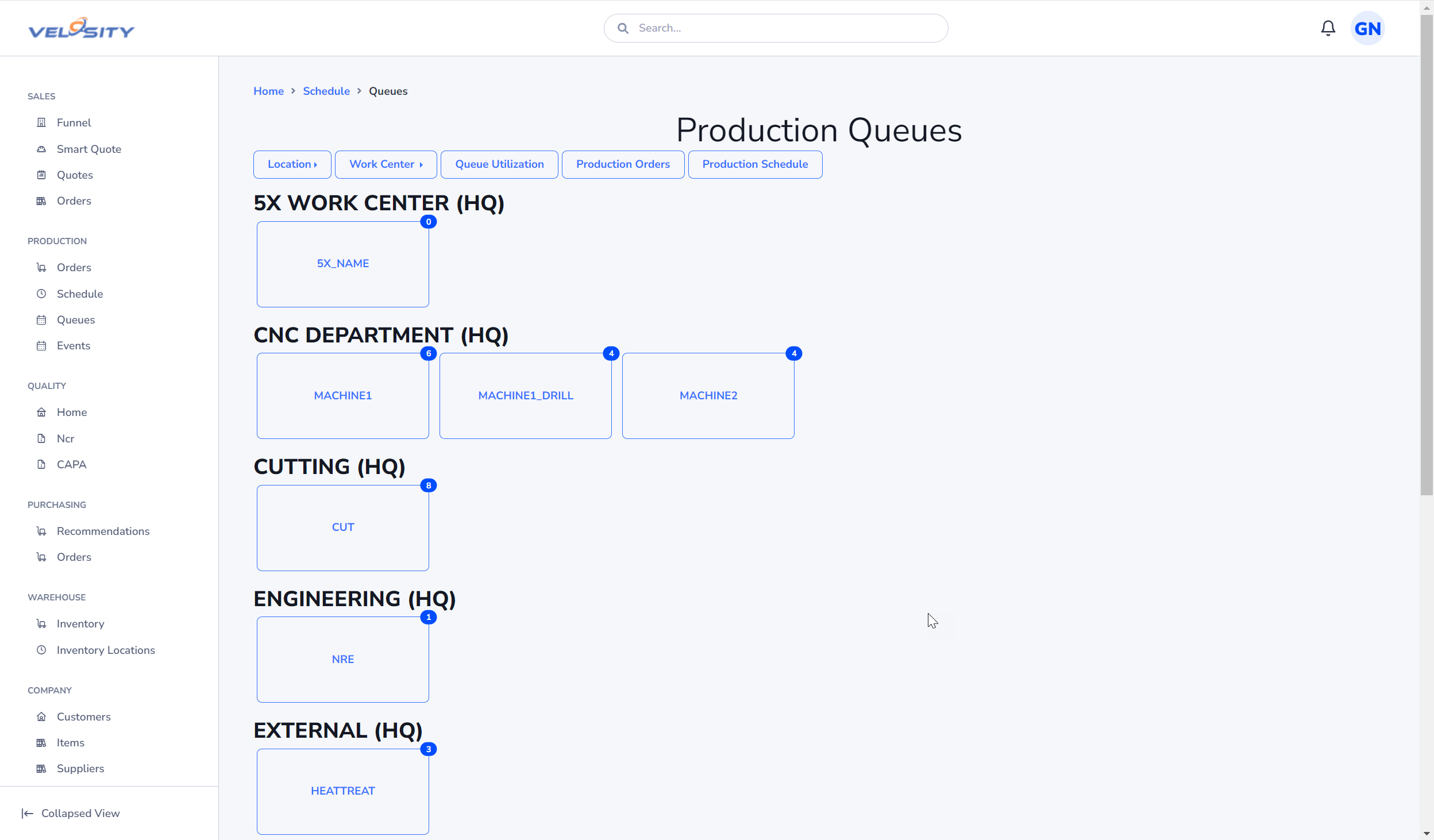Click the Suppliers icon in sidebar
Screen dimensions: 1434x840
[41, 768]
